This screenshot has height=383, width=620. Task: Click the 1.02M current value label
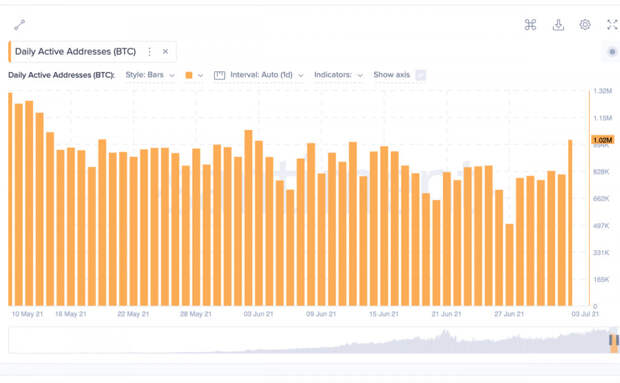click(x=603, y=140)
